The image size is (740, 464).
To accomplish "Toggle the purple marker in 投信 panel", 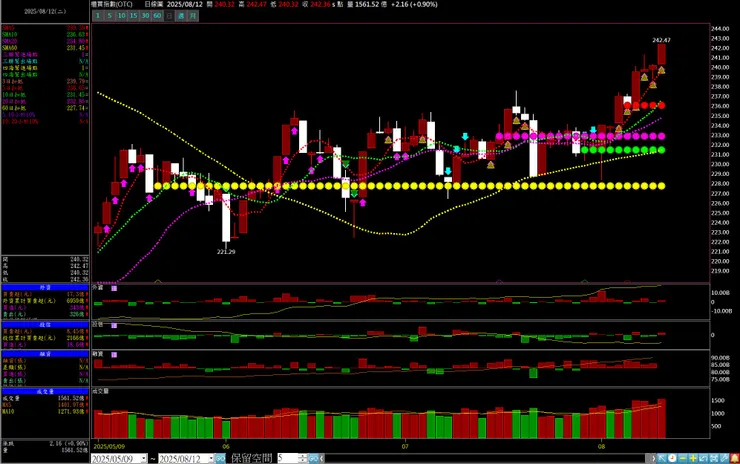I will coord(114,325).
